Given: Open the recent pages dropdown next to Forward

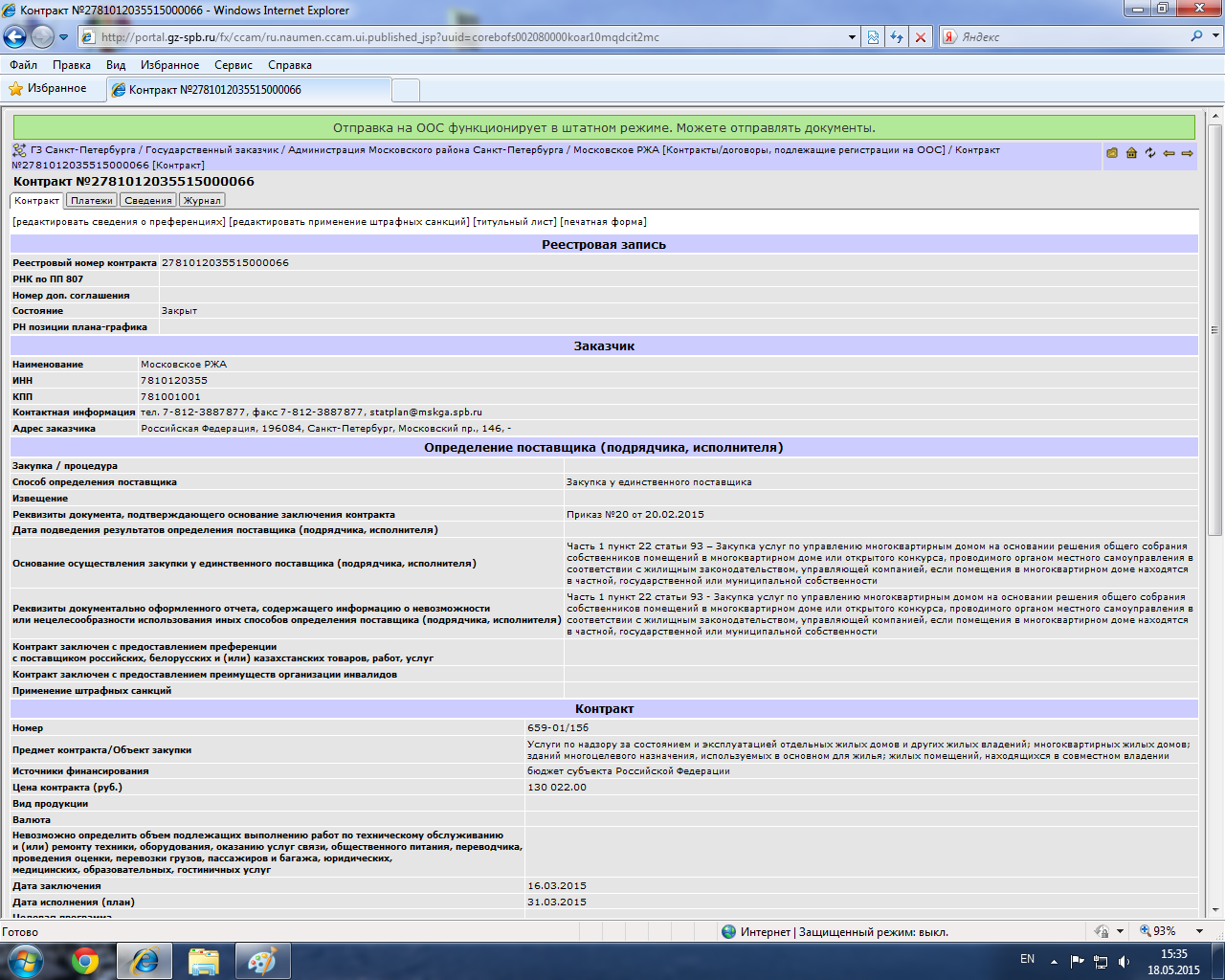Looking at the screenshot, I should pyautogui.click(x=64, y=37).
